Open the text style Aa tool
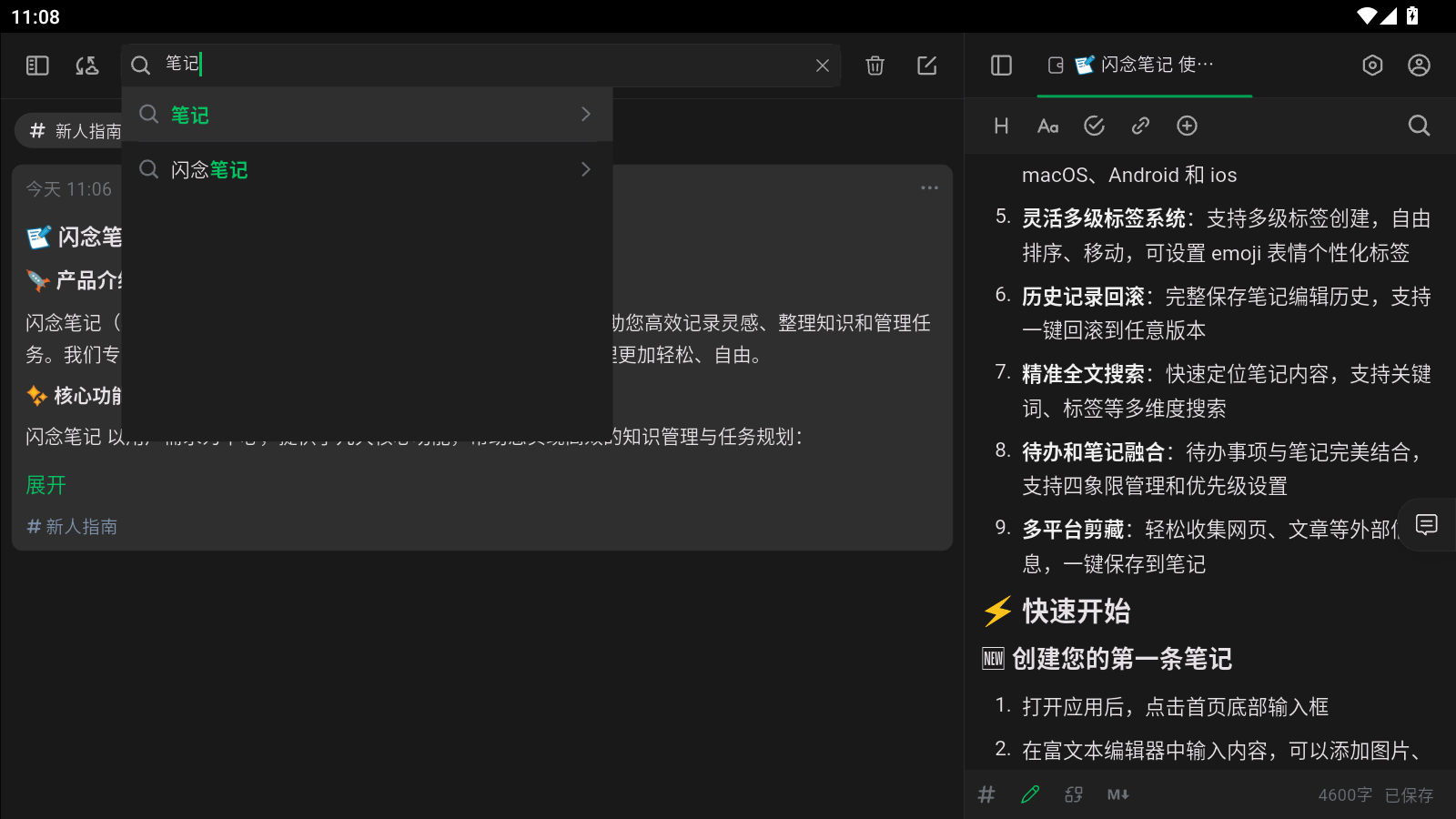 (x=1048, y=126)
